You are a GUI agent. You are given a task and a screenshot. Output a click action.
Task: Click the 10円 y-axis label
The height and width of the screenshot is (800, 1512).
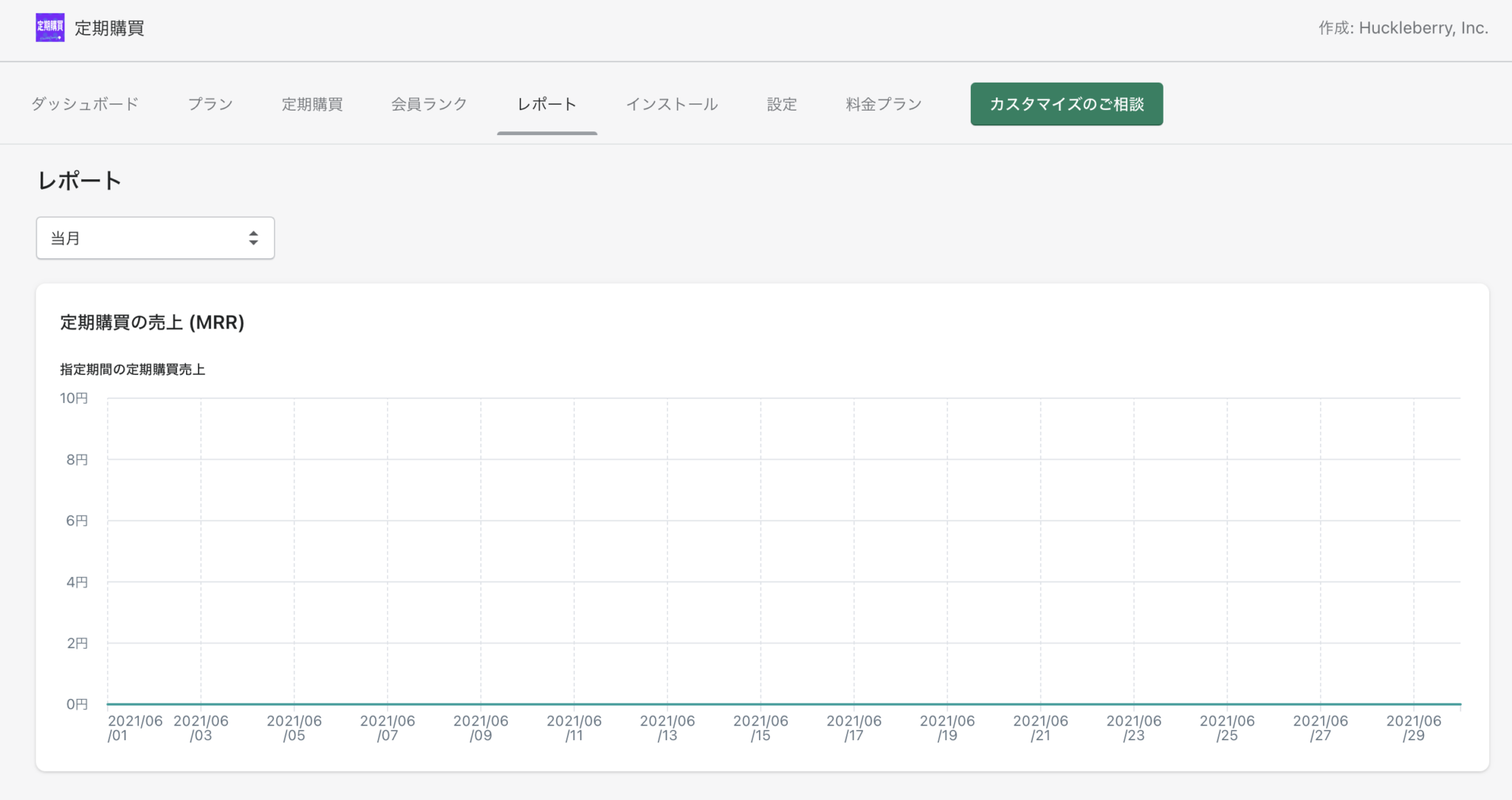pos(74,399)
